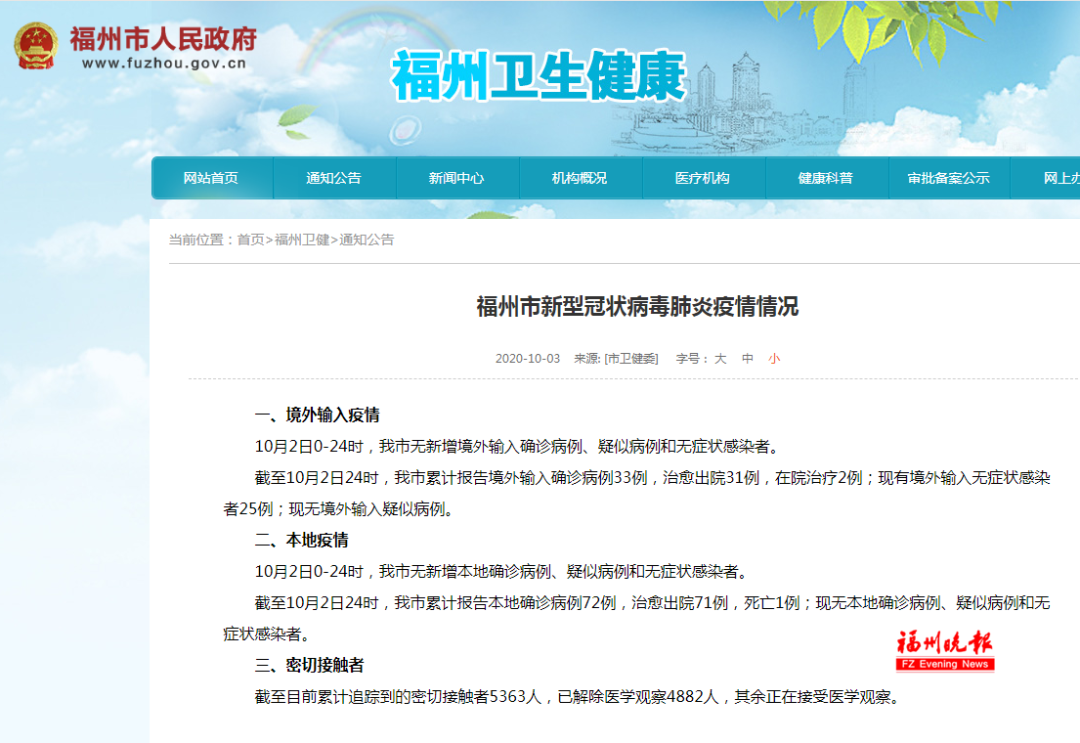Image resolution: width=1080 pixels, height=743 pixels.
Task: Select the 医疗机构 navigation item
Action: 703,177
